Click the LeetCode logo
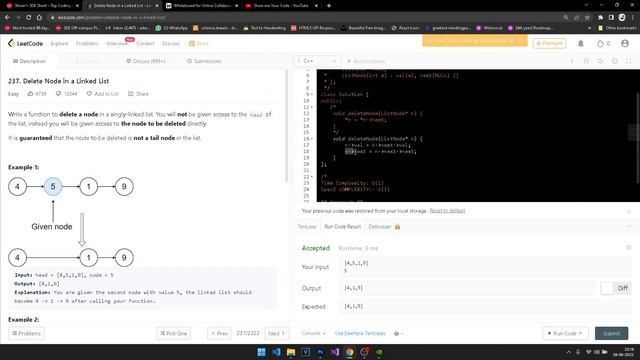Viewport: 640px width, 360px height. pyautogui.click(x=25, y=43)
